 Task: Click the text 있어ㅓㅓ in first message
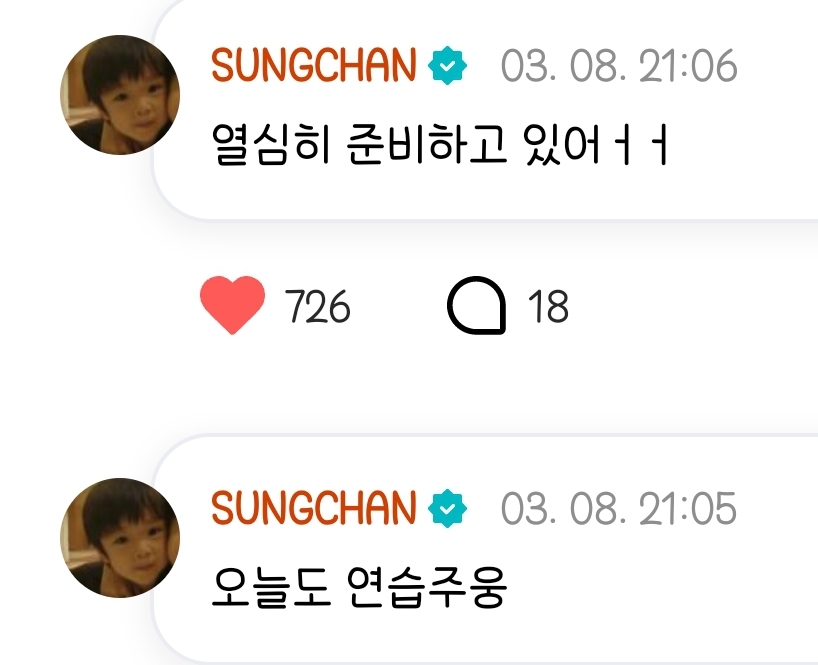tap(596, 144)
